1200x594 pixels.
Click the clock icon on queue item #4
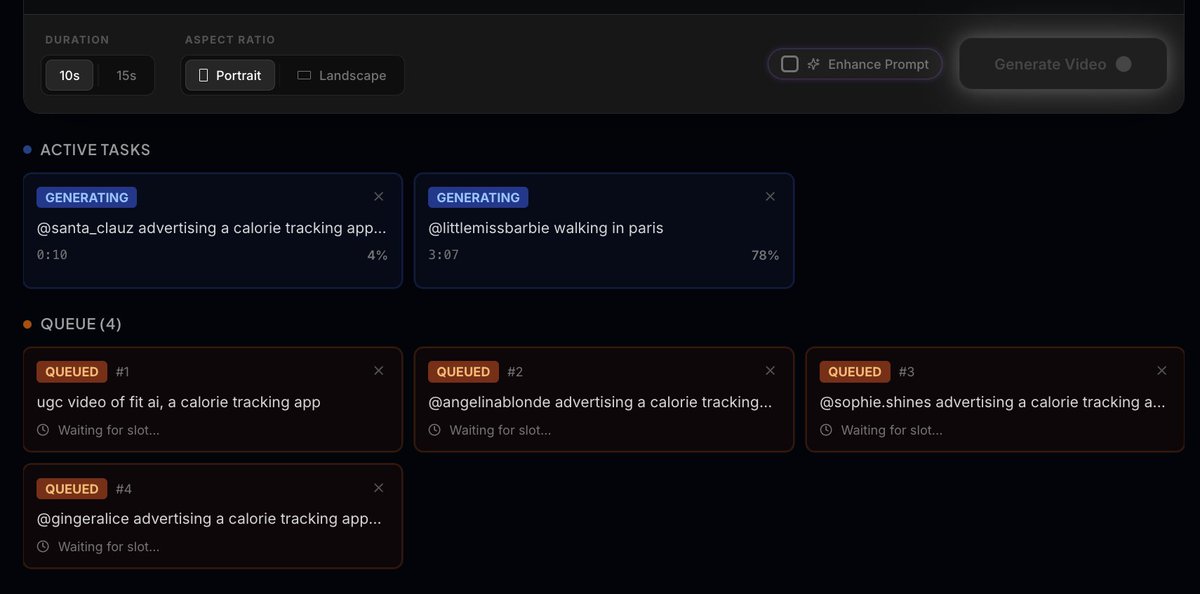tap(43, 547)
